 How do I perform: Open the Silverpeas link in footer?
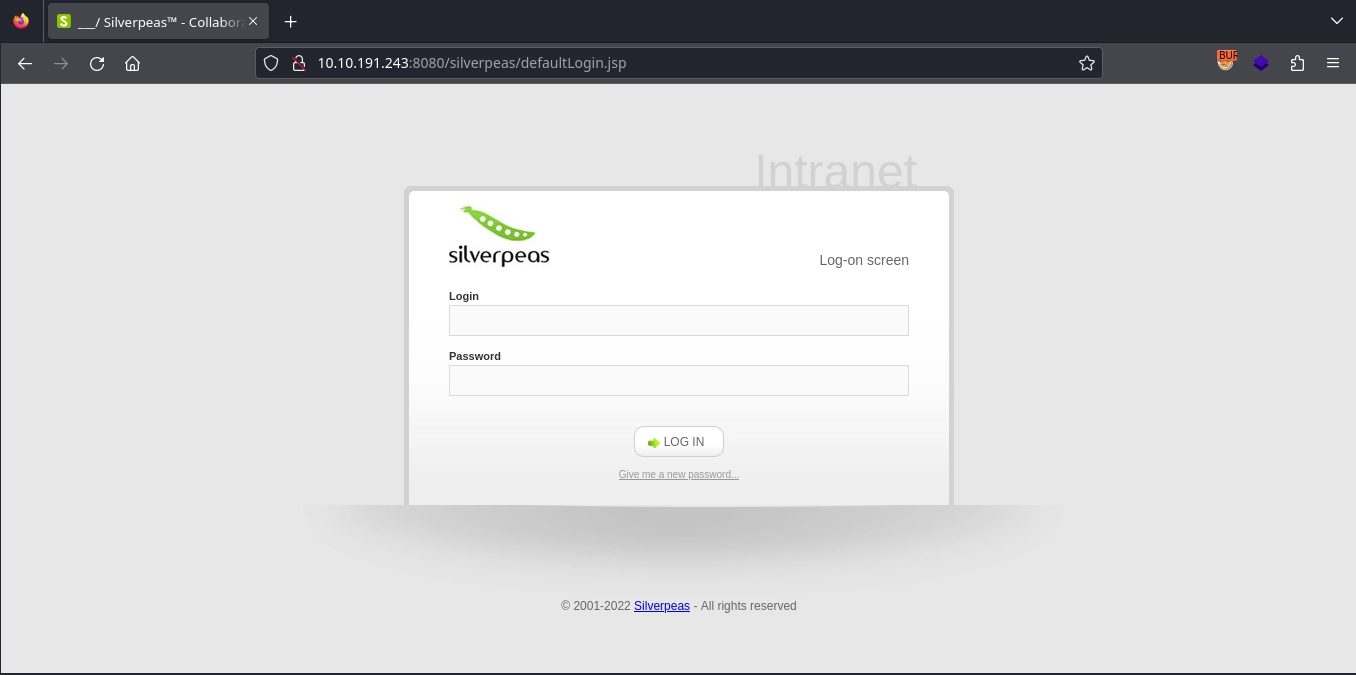[661, 606]
